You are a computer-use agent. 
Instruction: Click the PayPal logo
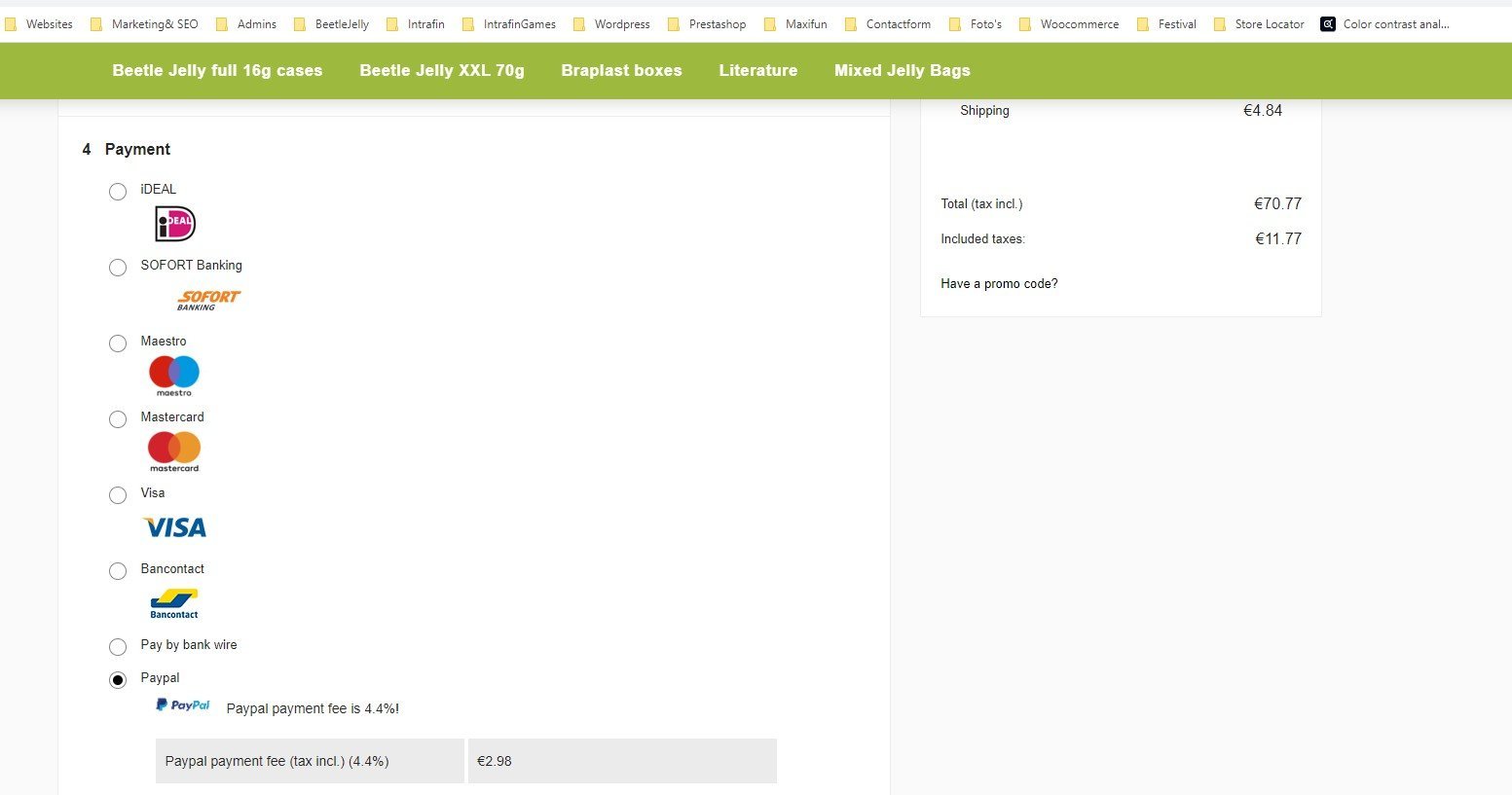coord(183,705)
